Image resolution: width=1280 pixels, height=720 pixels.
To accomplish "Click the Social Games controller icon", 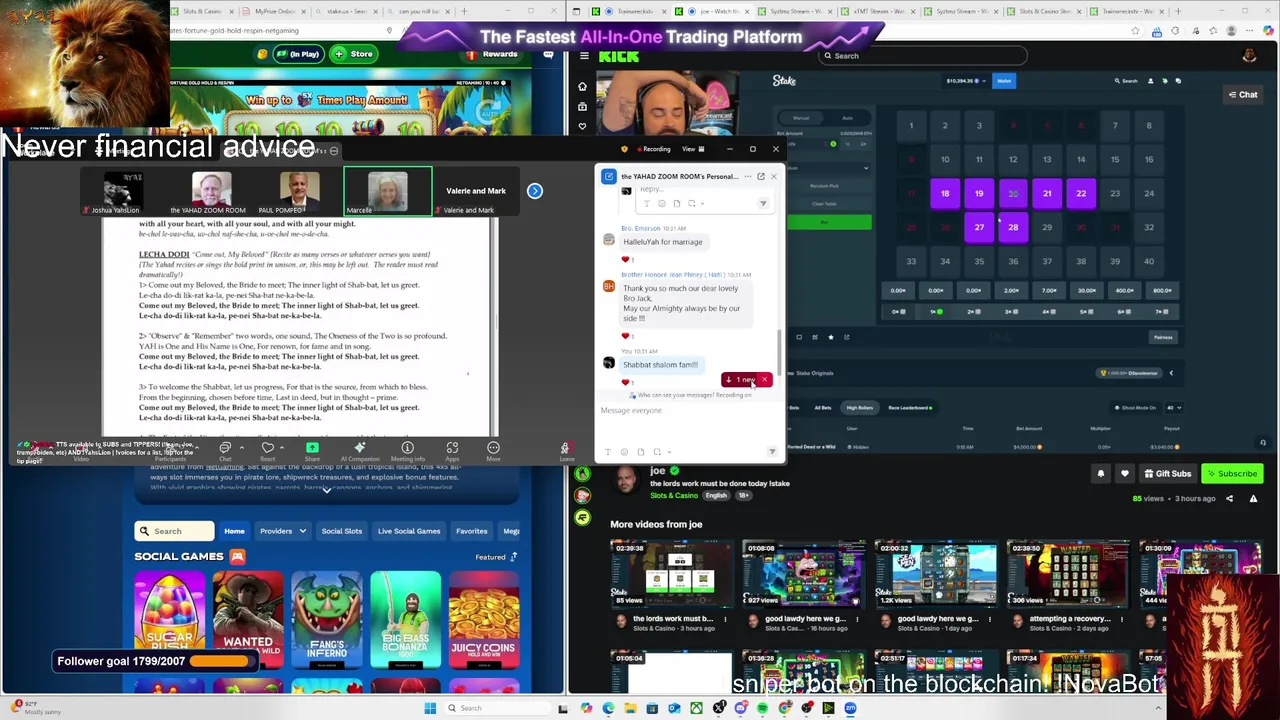I will tap(237, 556).
